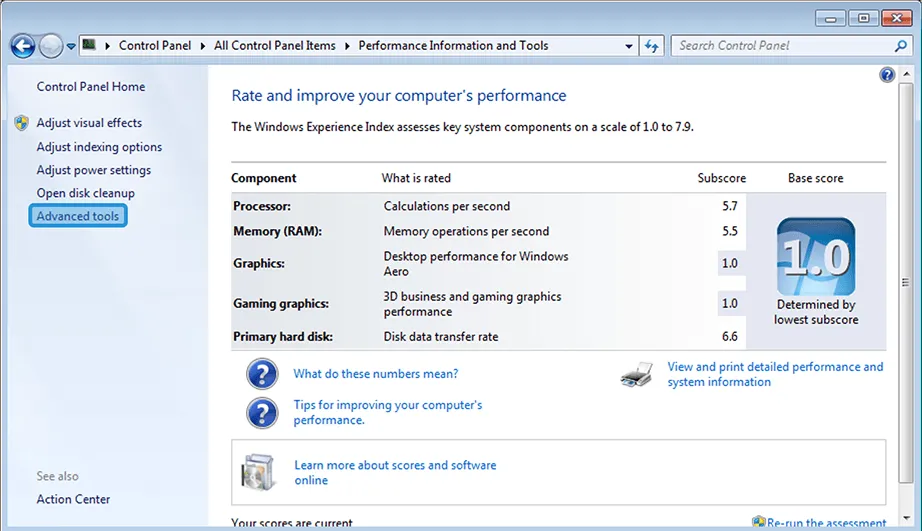Click the scrollbar up arrow
922x531 pixels.
[x=906, y=74]
